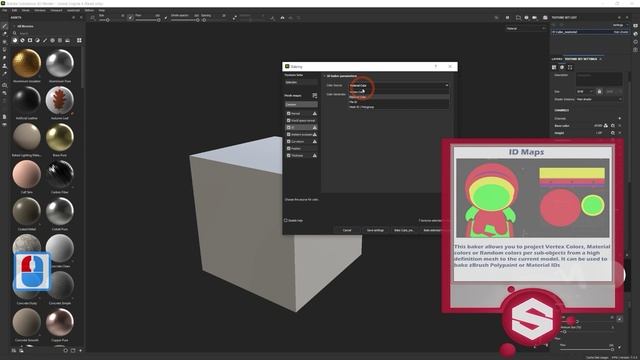
Task: Select the Polygon fill tool
Action: 4,50
